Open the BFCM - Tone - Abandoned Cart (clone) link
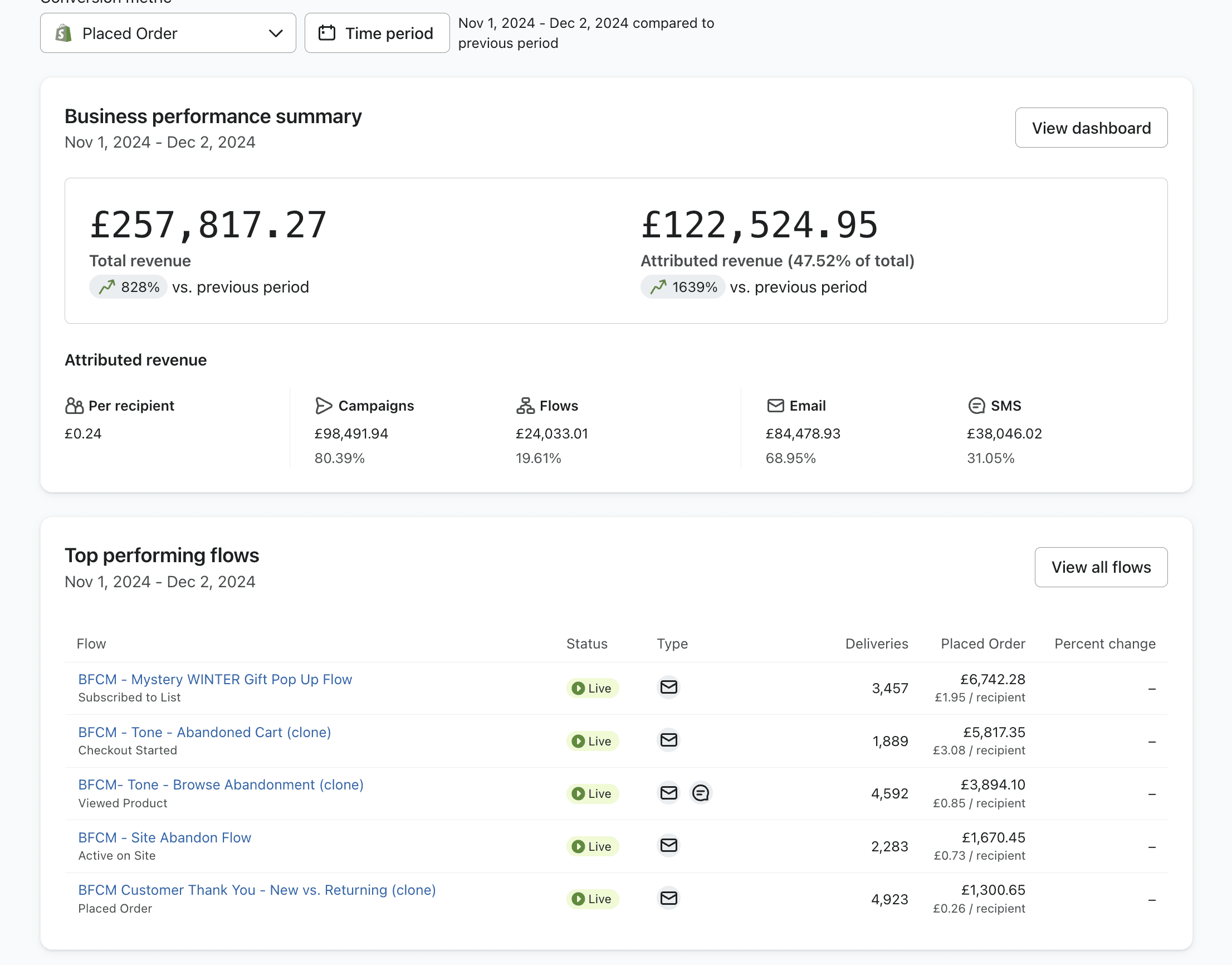This screenshot has width=1232, height=965. pyautogui.click(x=204, y=732)
